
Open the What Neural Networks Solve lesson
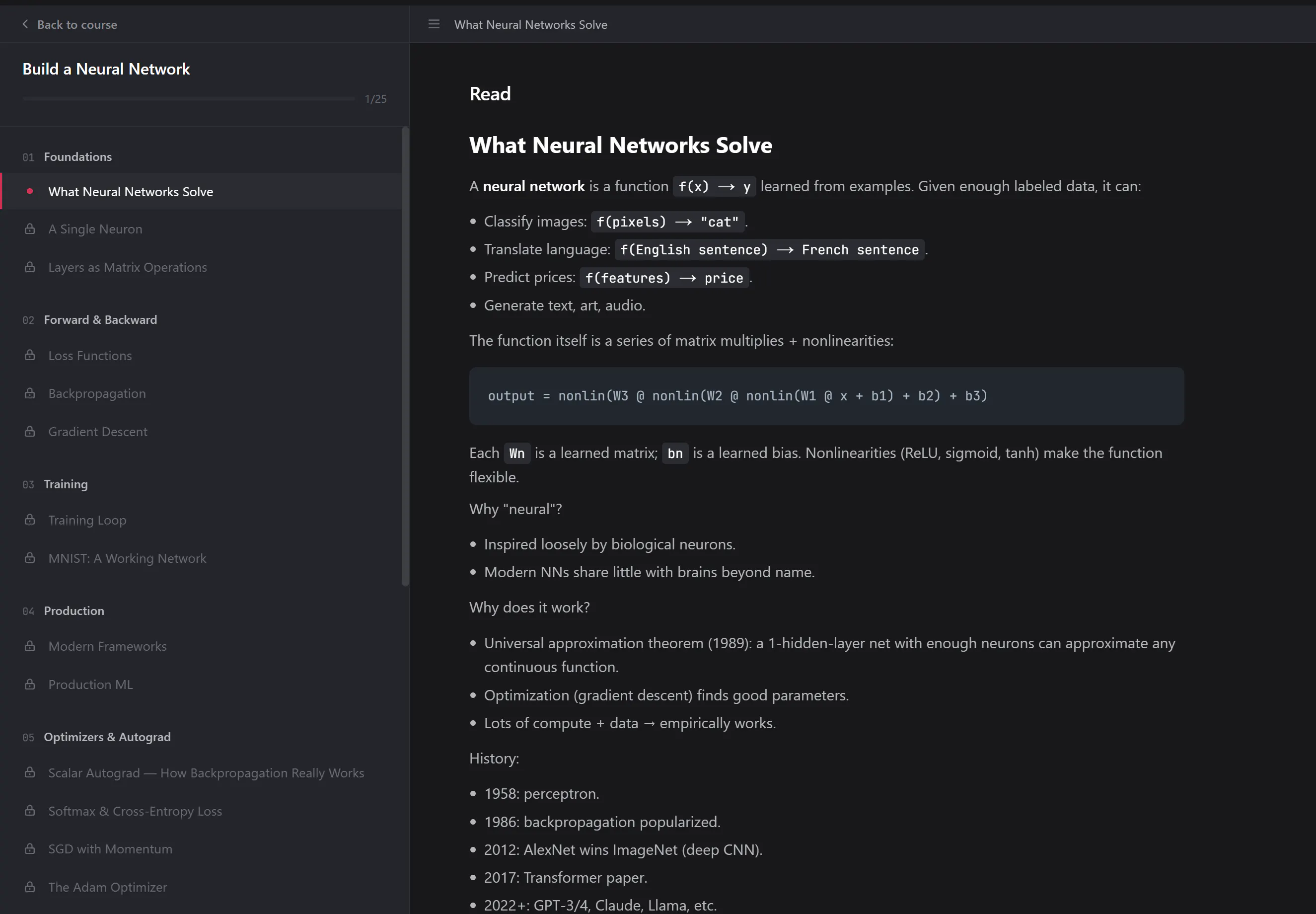click(201, 191)
